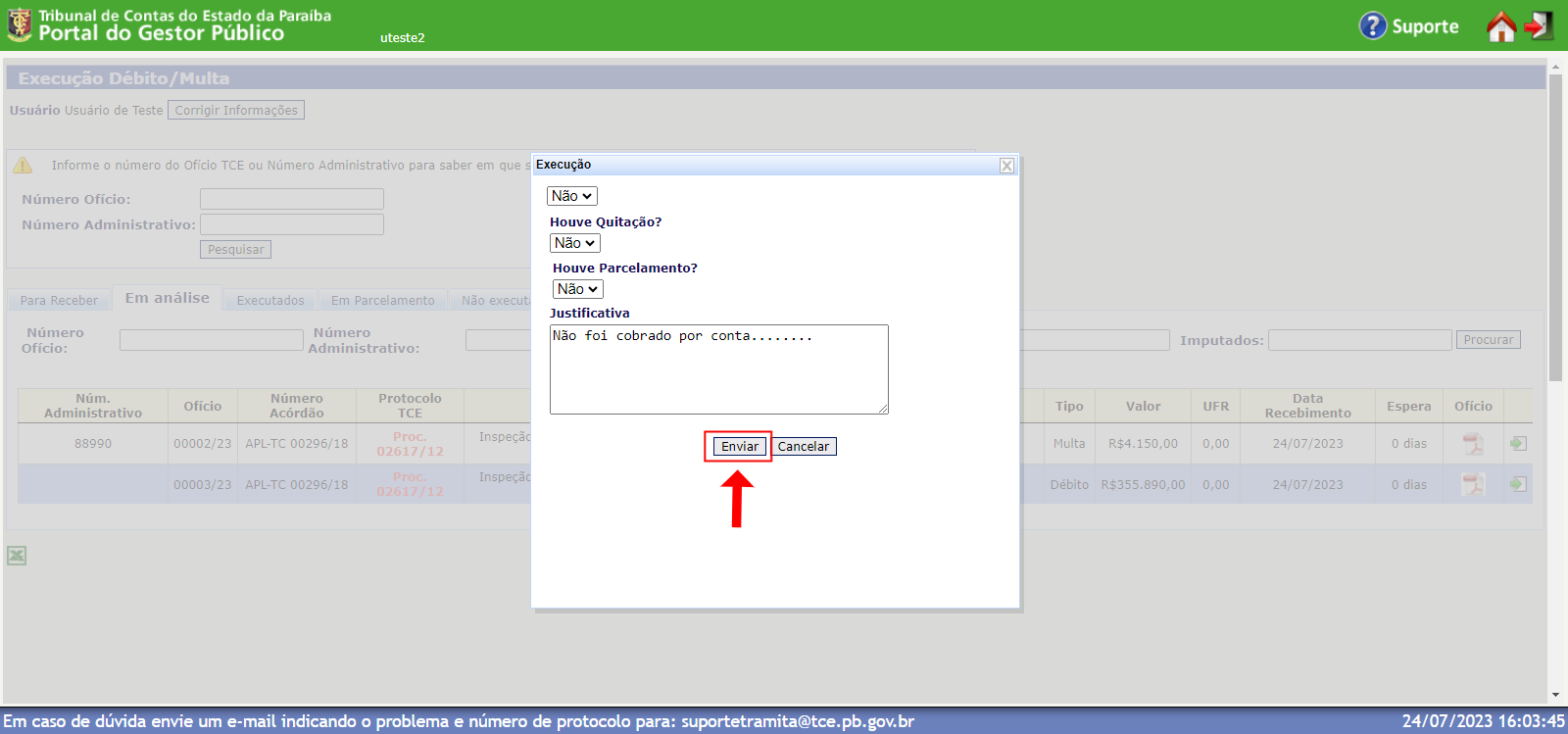This screenshot has width=1568, height=734.
Task: Switch to Em Parcelamento tab
Action: (383, 300)
